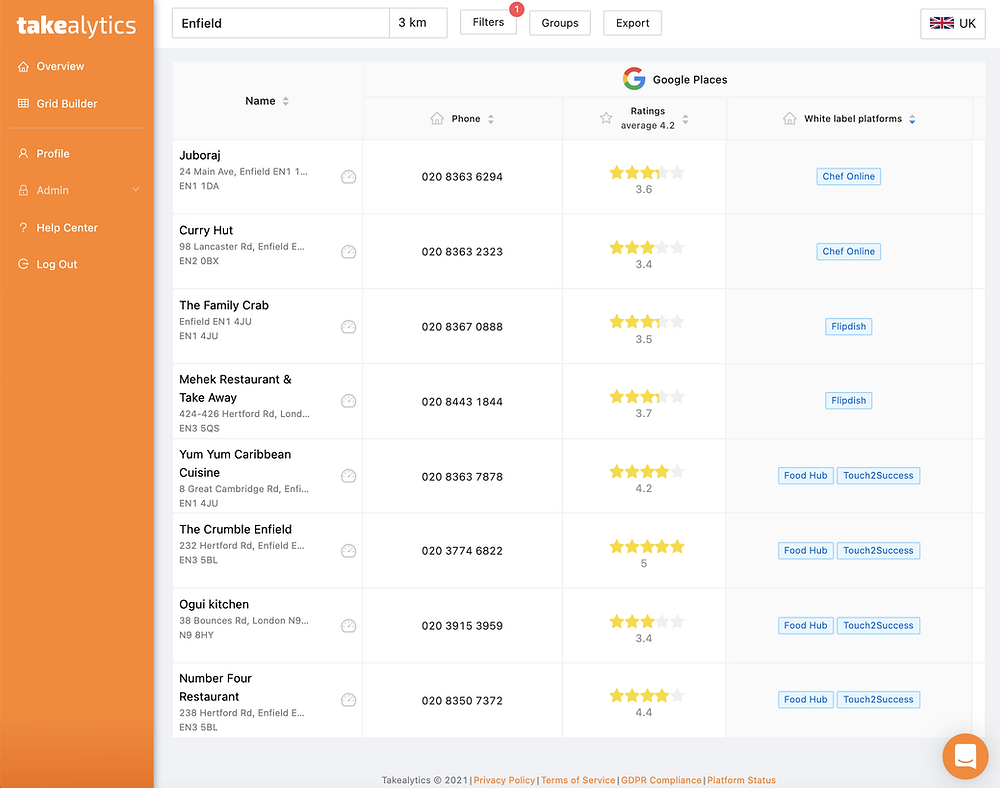Screen dimensions: 1000x788
Task: Click the Juboraj restaurant name
Action: (200, 156)
